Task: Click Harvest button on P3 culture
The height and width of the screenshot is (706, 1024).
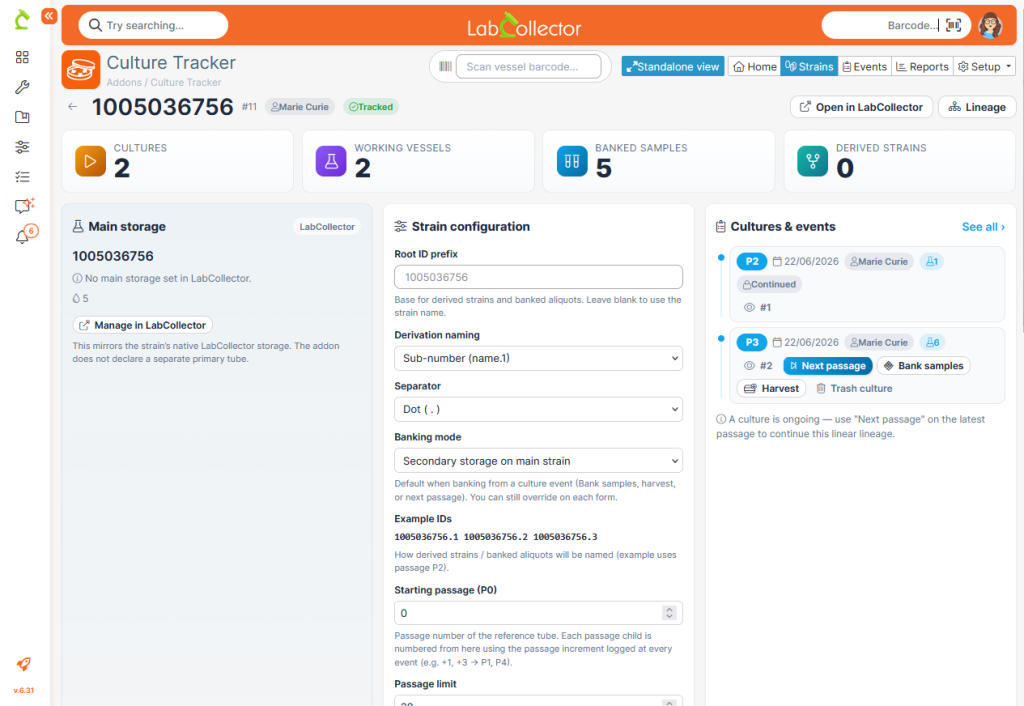Action: 771,389
